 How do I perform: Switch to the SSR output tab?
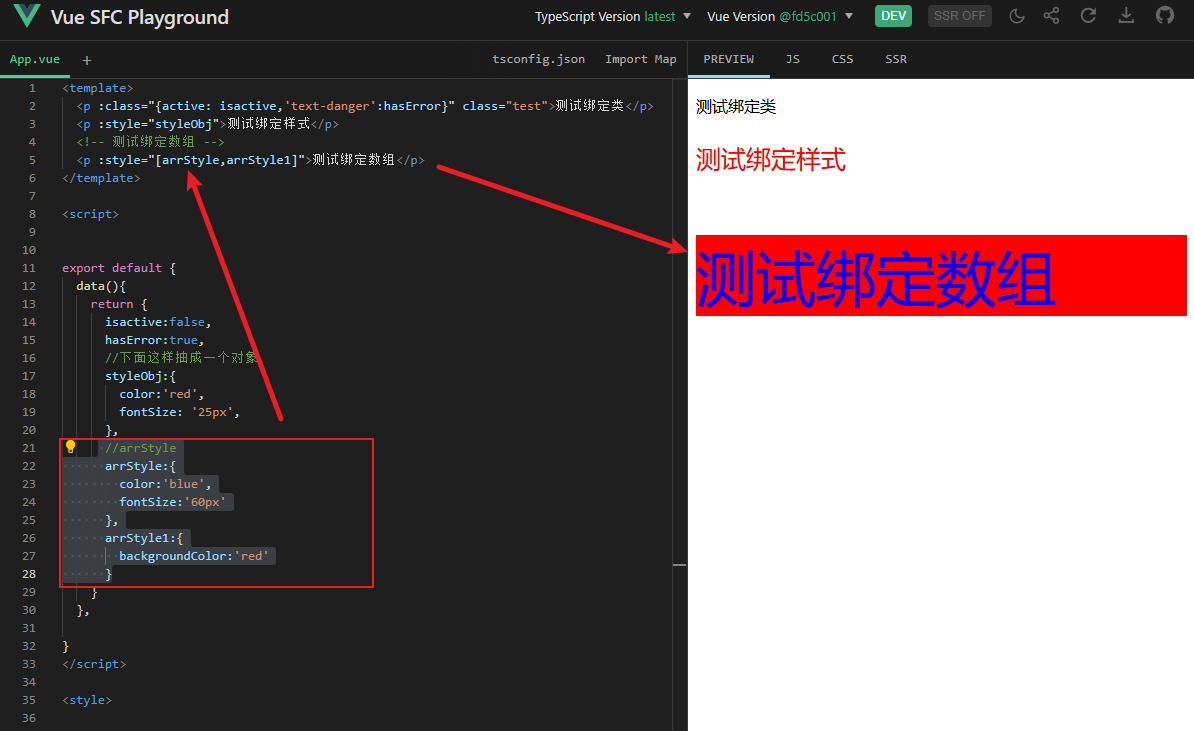click(896, 59)
